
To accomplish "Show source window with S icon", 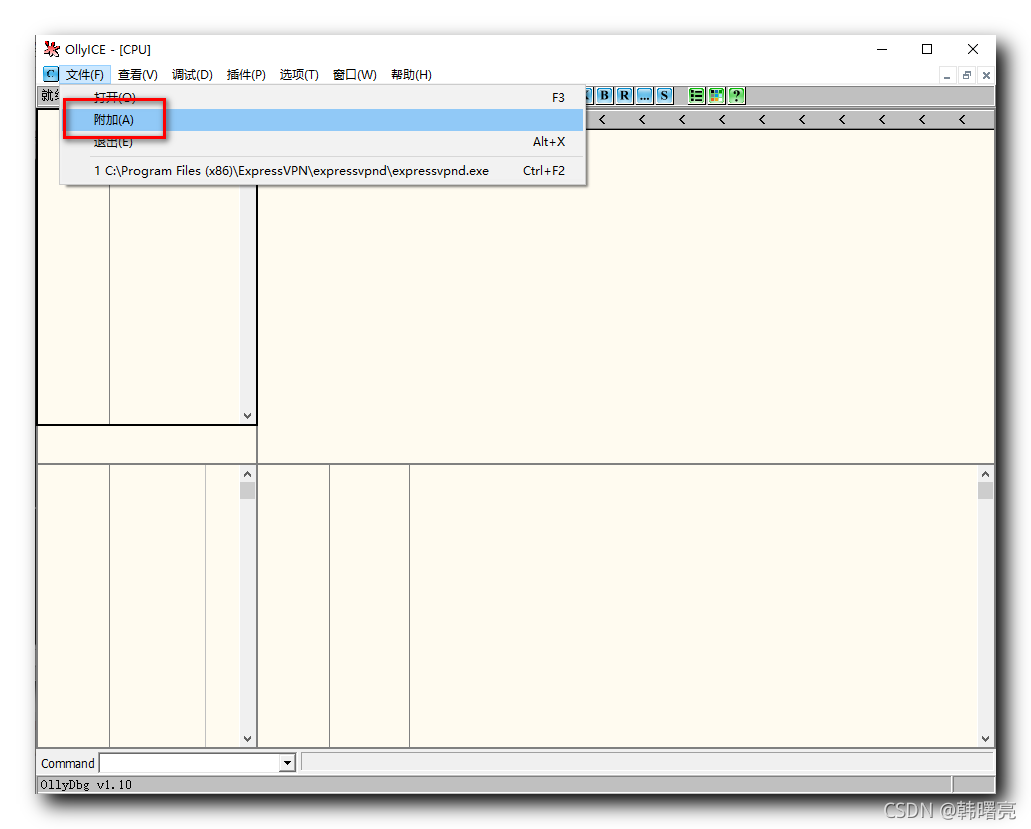I will (x=665, y=95).
